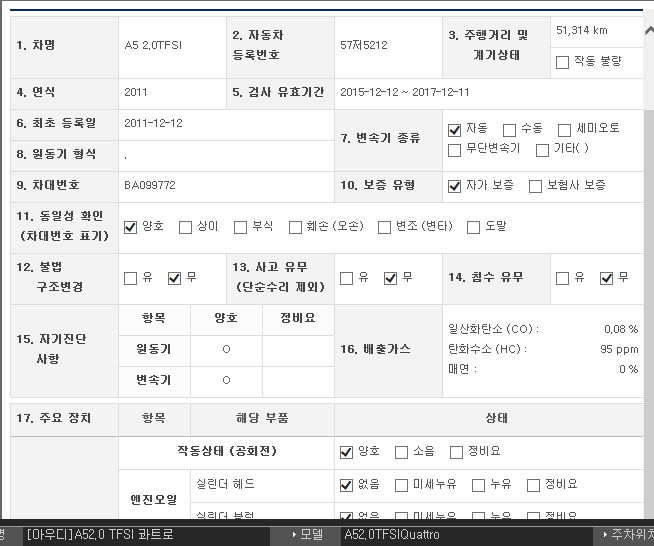The height and width of the screenshot is (546, 654).
Task: Mark 소음 for 작동상태 (공회전)
Action: tap(401, 452)
